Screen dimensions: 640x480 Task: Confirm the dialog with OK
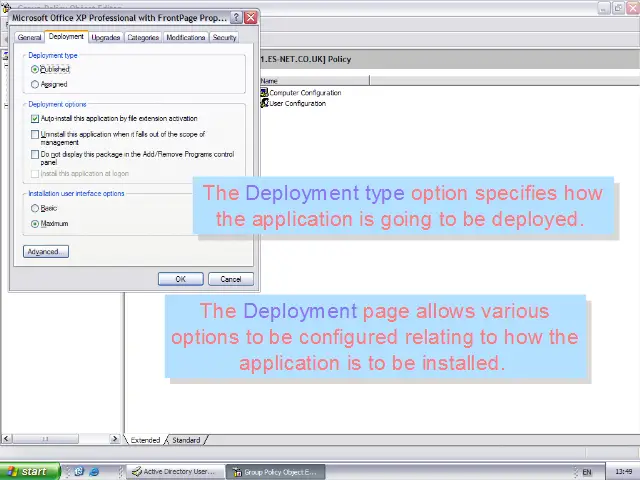(180, 279)
